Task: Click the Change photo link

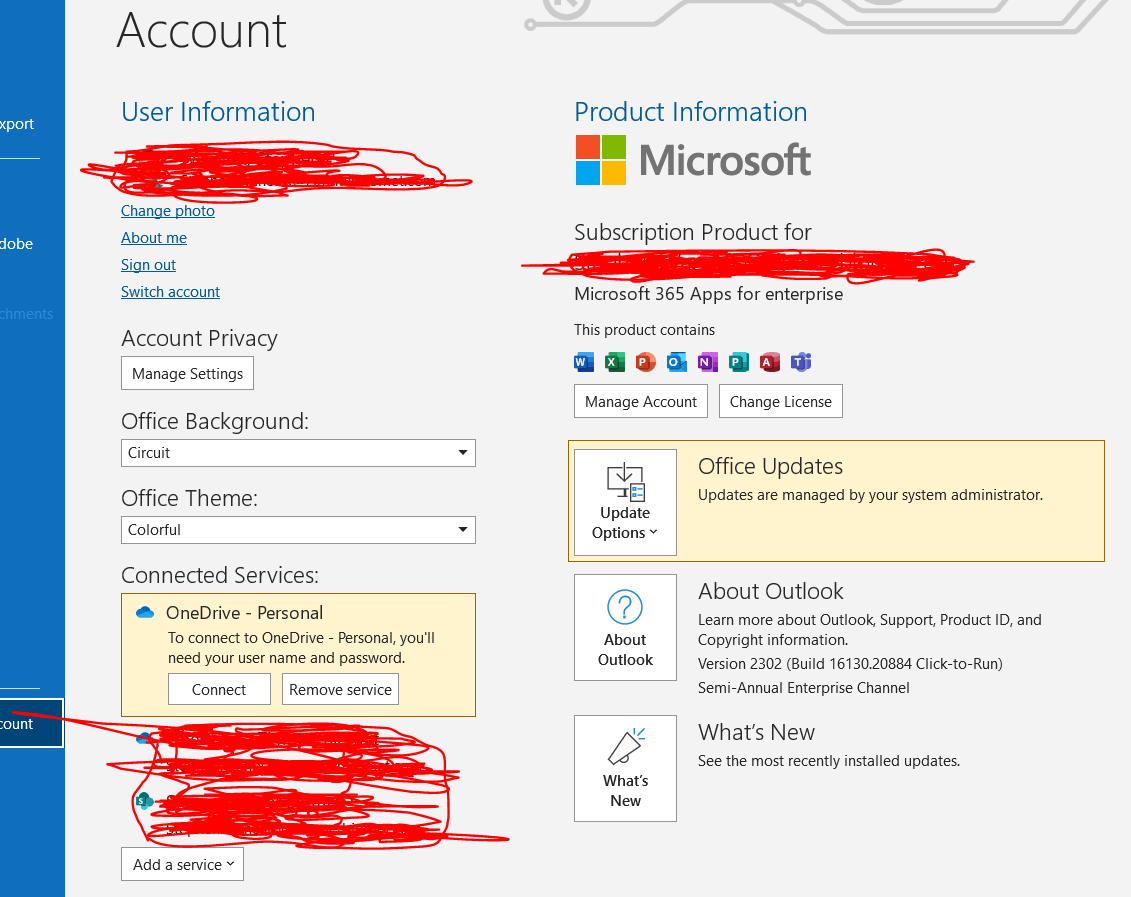Action: [x=168, y=211]
